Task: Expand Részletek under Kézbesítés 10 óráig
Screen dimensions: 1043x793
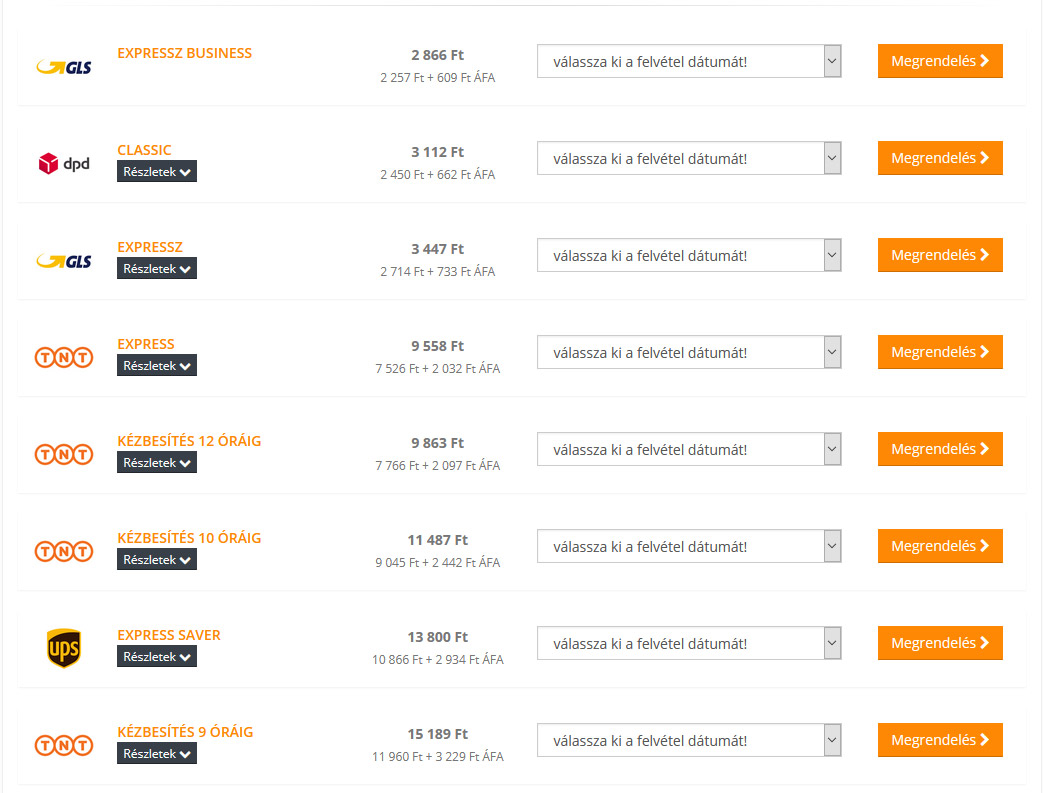Action: point(157,560)
